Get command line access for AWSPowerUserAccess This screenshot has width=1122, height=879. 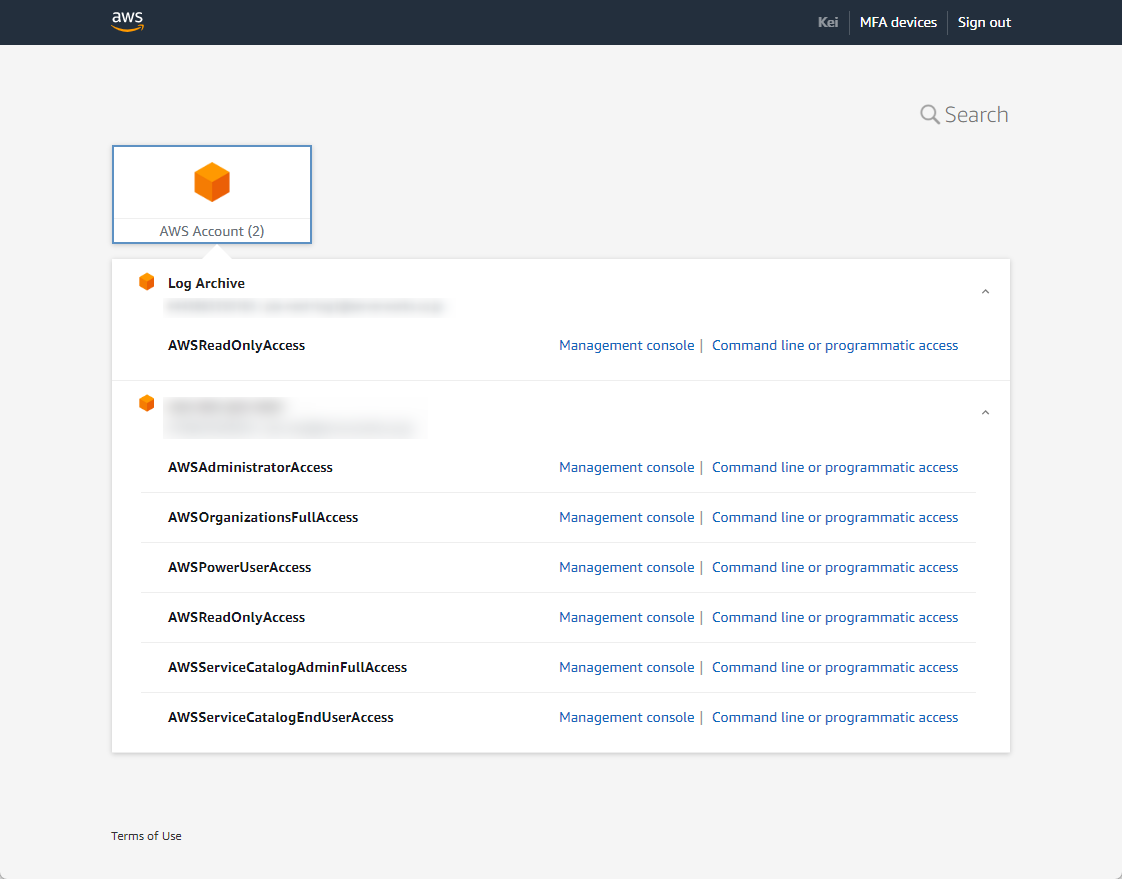pos(834,567)
